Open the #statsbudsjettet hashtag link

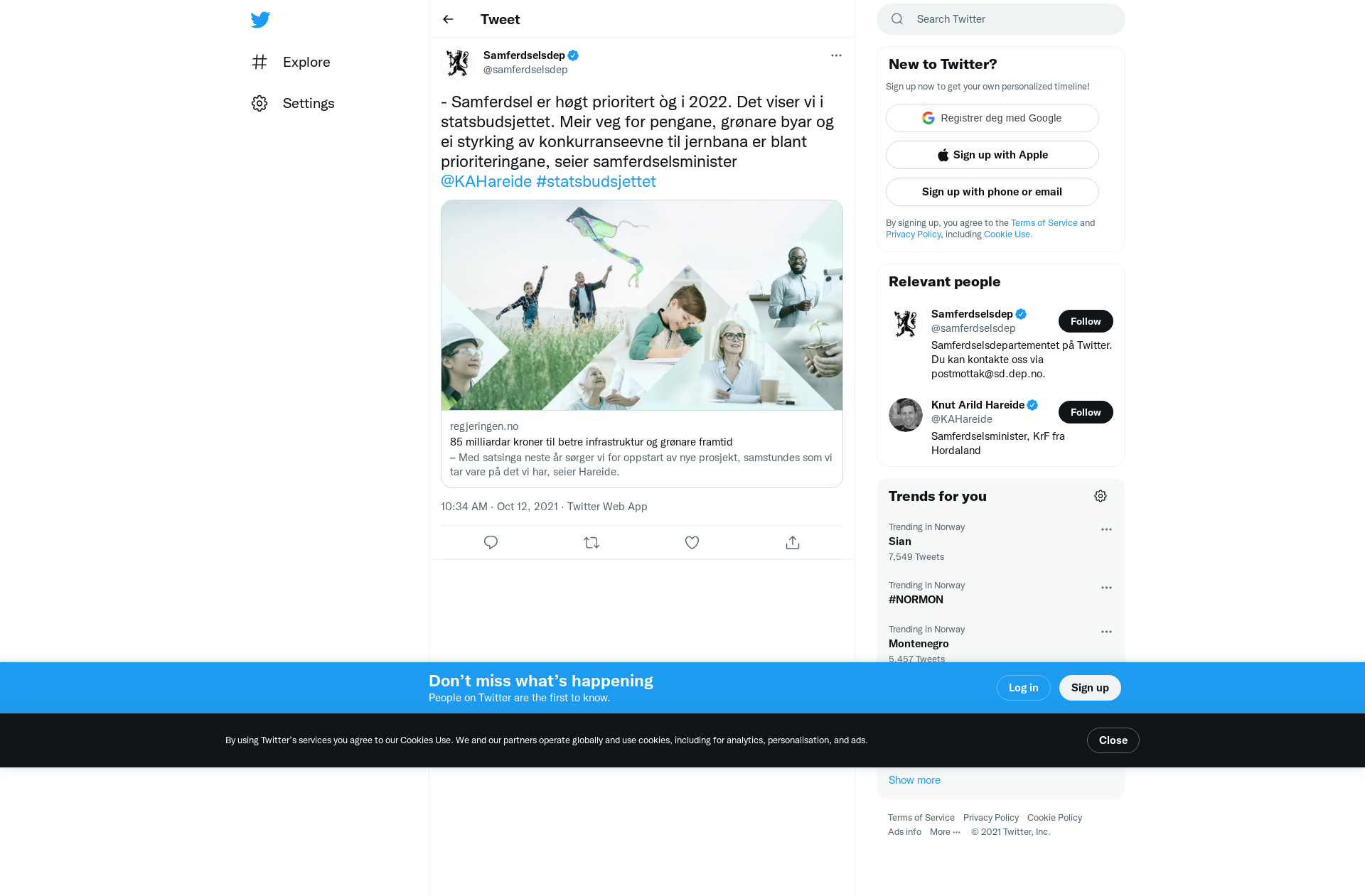[x=596, y=181]
